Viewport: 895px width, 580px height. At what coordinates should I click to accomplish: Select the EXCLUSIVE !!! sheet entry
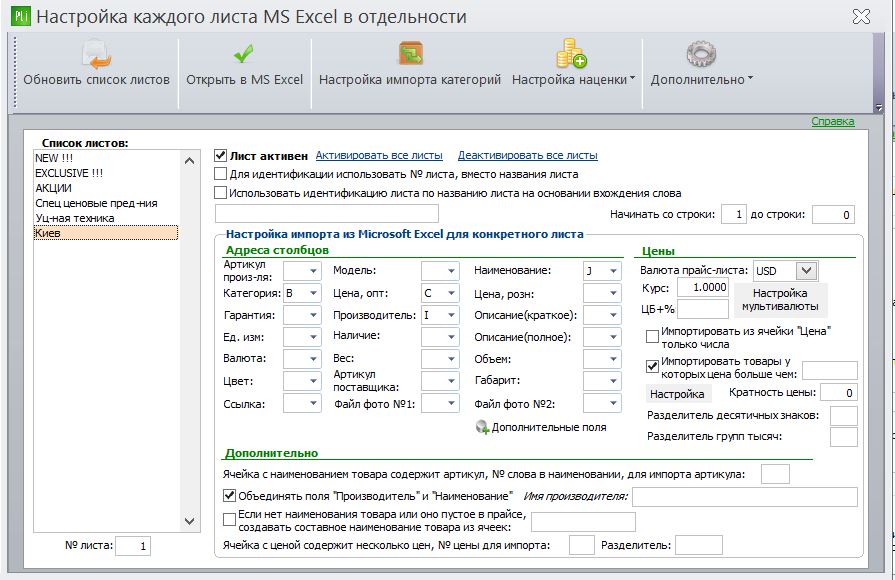click(x=69, y=173)
